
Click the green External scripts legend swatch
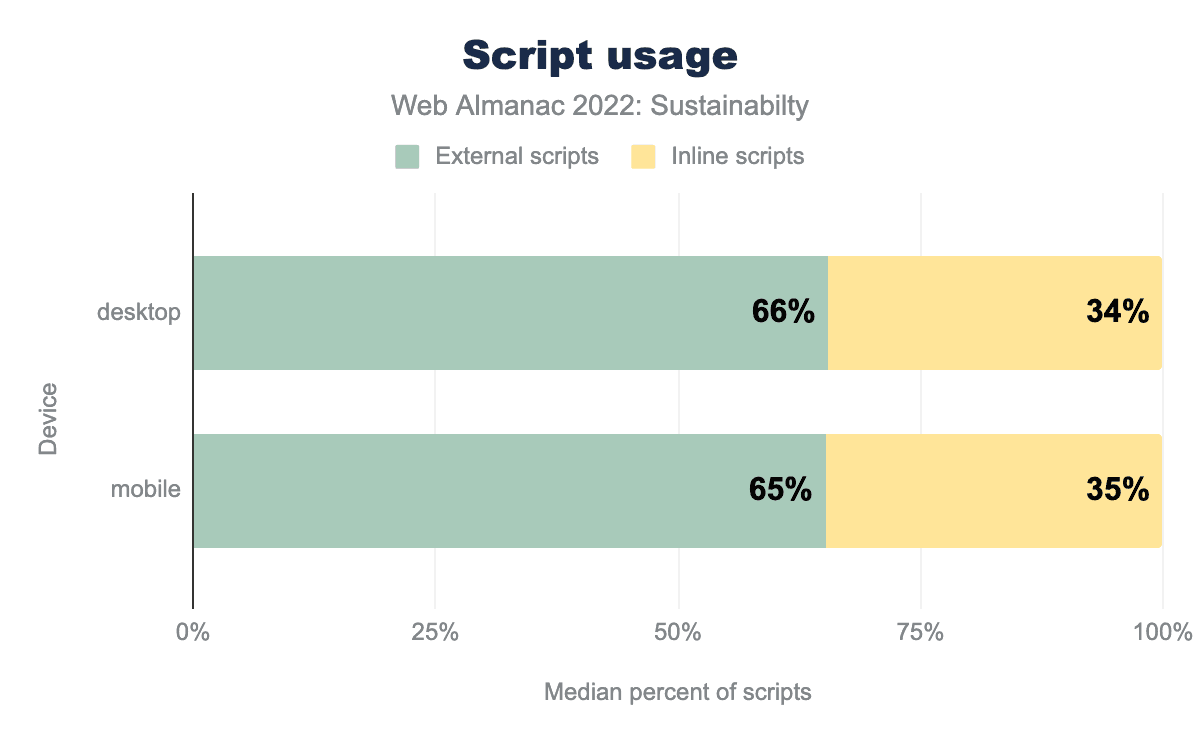click(407, 157)
